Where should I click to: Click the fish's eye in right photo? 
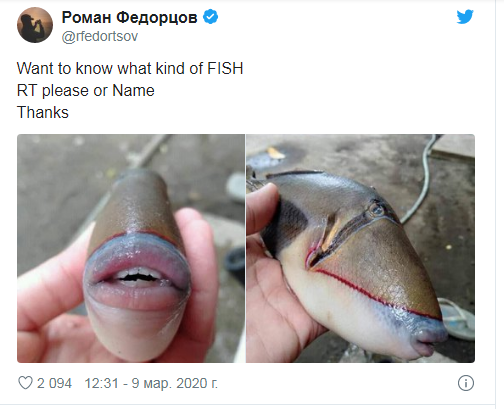[377, 210]
